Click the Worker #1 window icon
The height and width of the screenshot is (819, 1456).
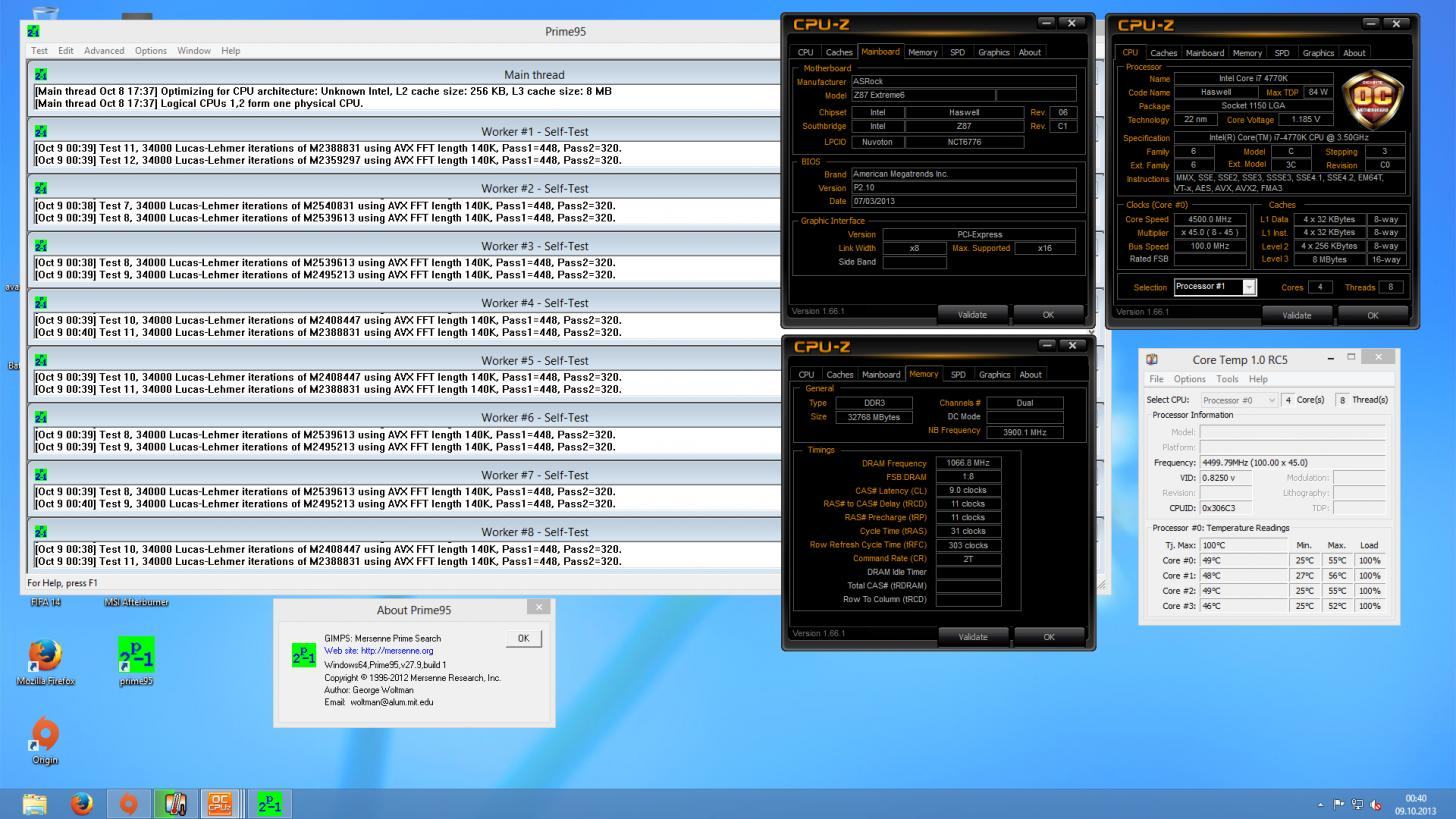coord(40,131)
